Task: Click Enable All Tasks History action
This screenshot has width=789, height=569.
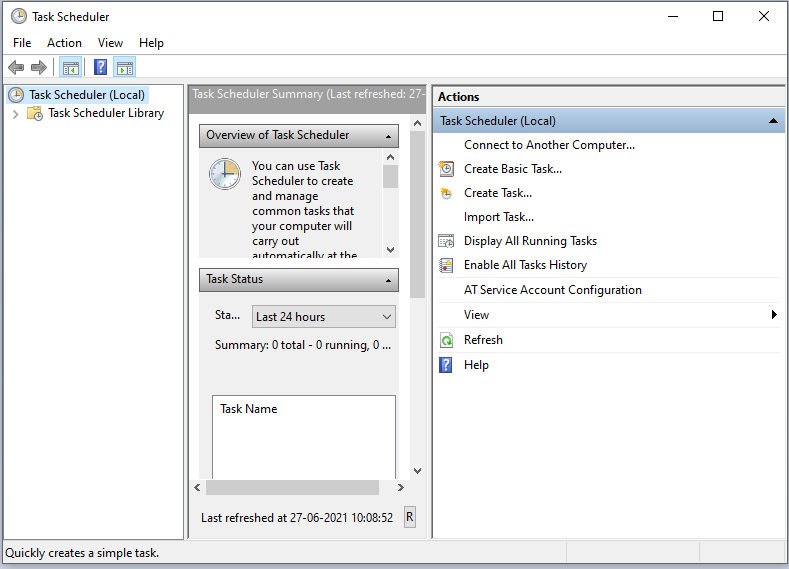Action: coord(525,265)
